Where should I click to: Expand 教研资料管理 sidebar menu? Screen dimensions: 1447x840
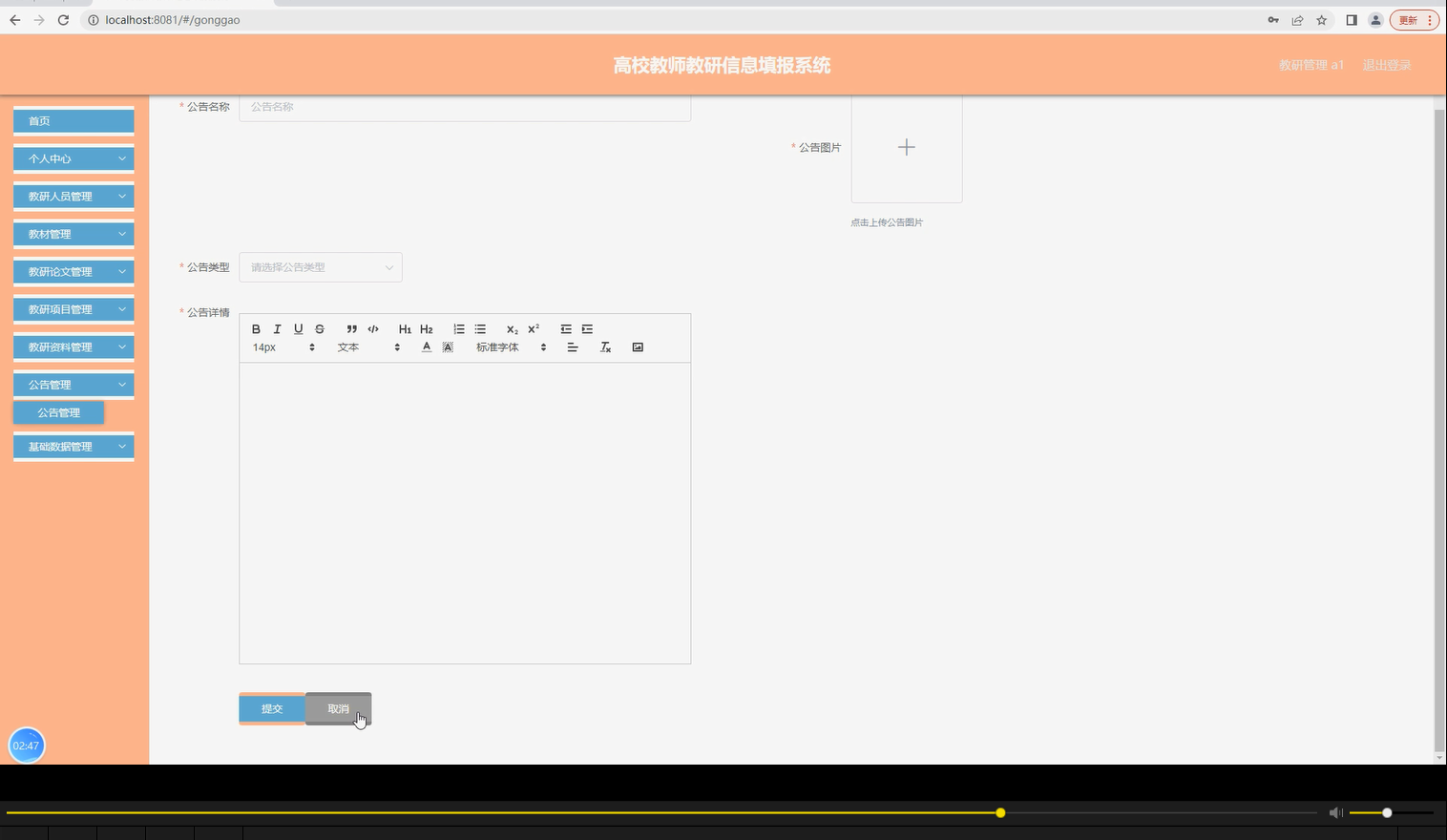(73, 347)
